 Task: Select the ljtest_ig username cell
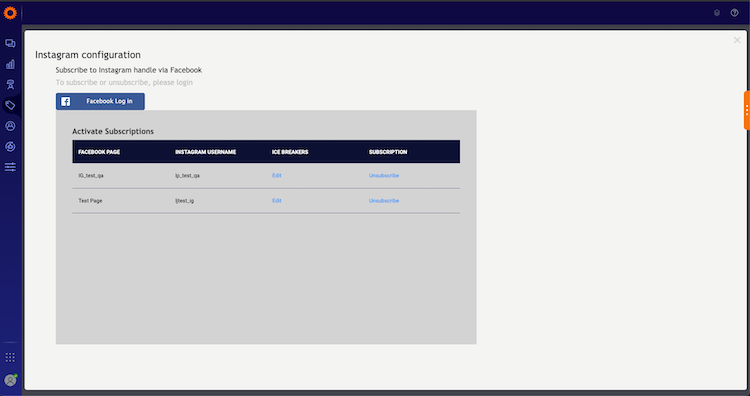click(x=185, y=201)
